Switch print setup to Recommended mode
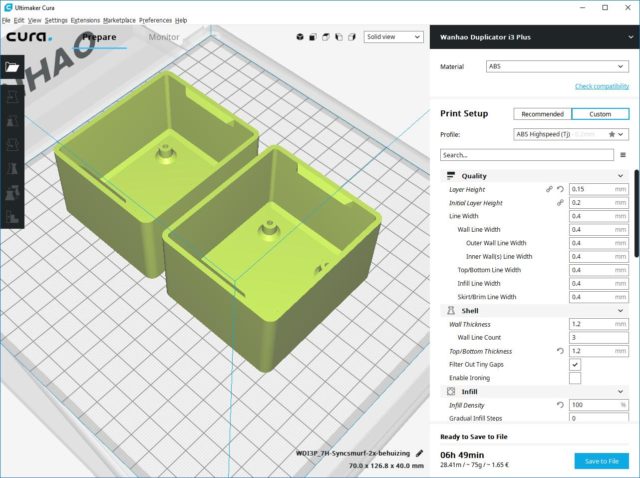This screenshot has width=640, height=478. [542, 114]
